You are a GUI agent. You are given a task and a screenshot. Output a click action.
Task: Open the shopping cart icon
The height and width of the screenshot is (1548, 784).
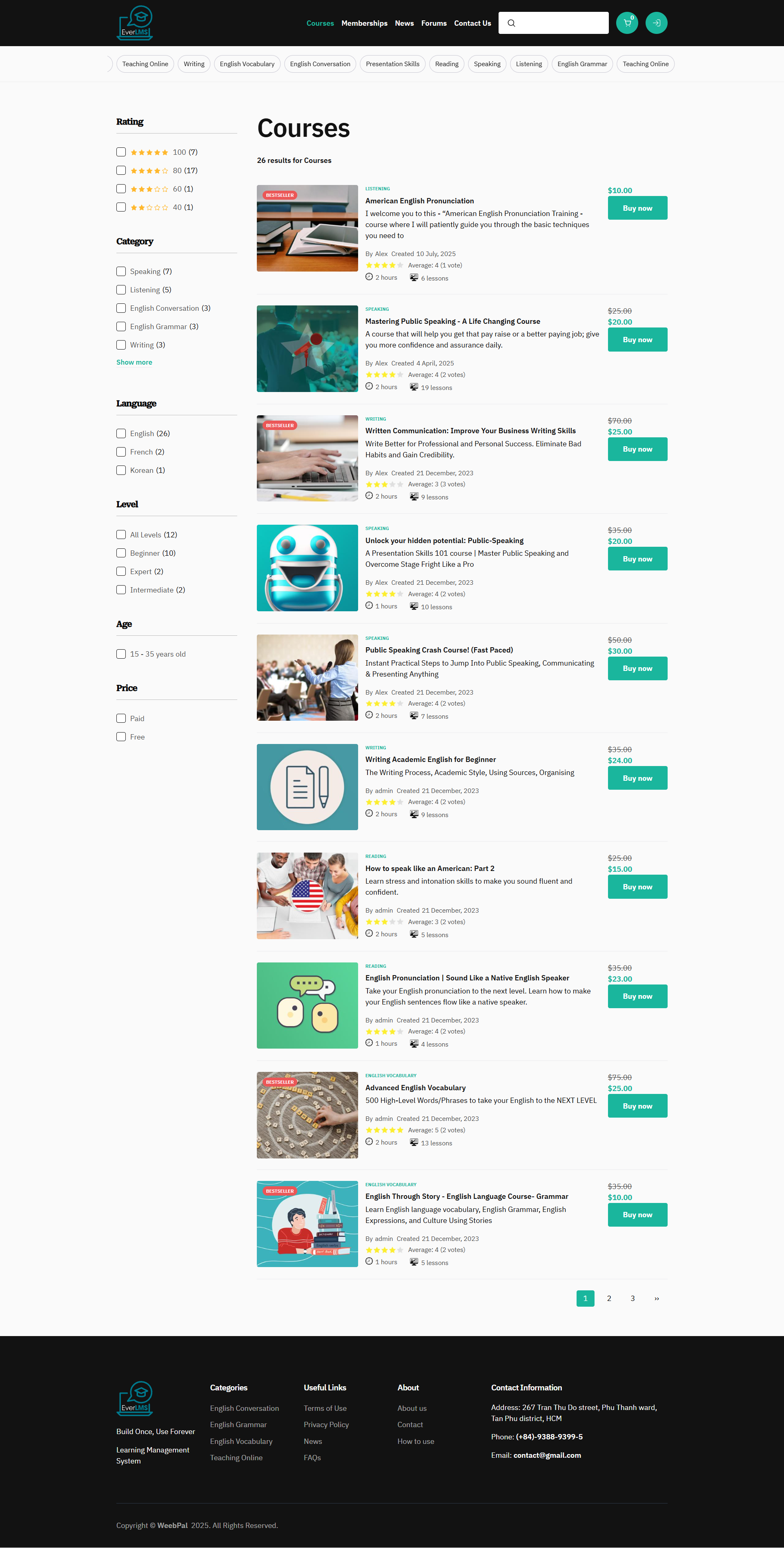tap(627, 23)
